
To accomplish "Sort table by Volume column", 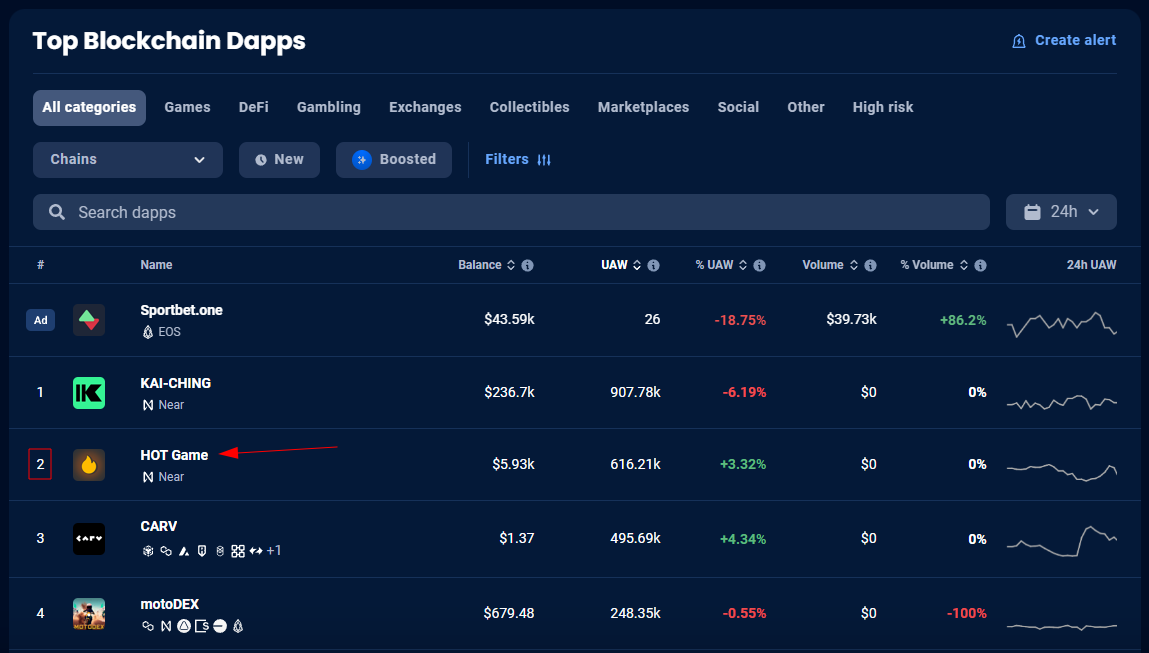I will [830, 265].
